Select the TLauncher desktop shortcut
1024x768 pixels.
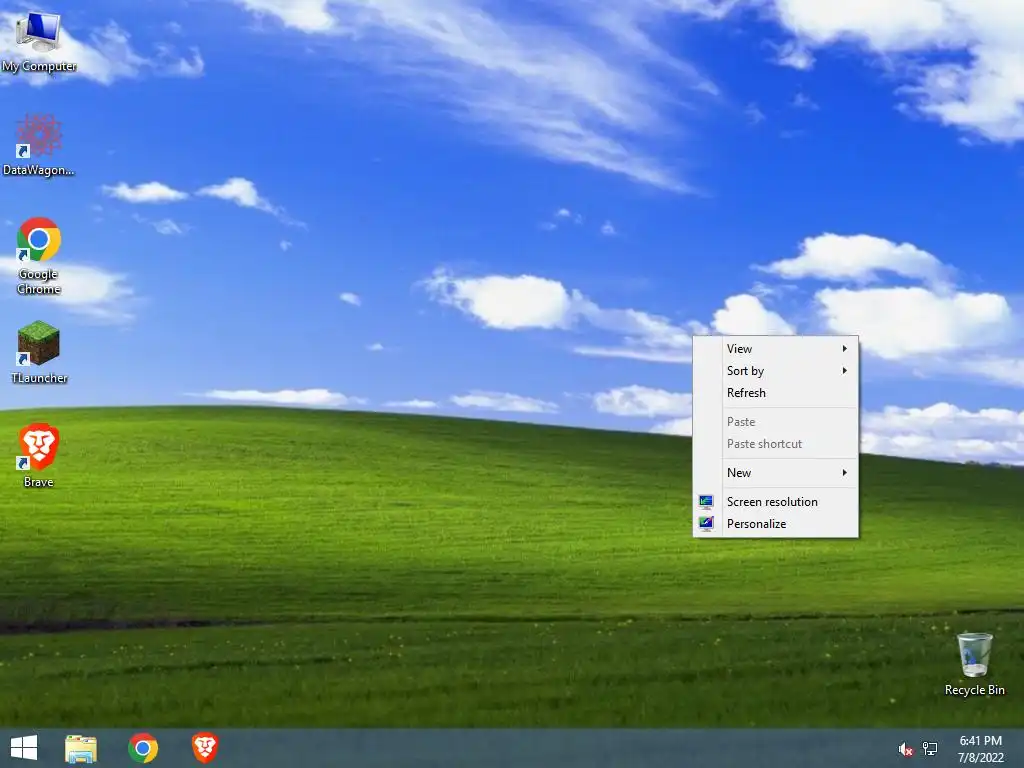[39, 352]
